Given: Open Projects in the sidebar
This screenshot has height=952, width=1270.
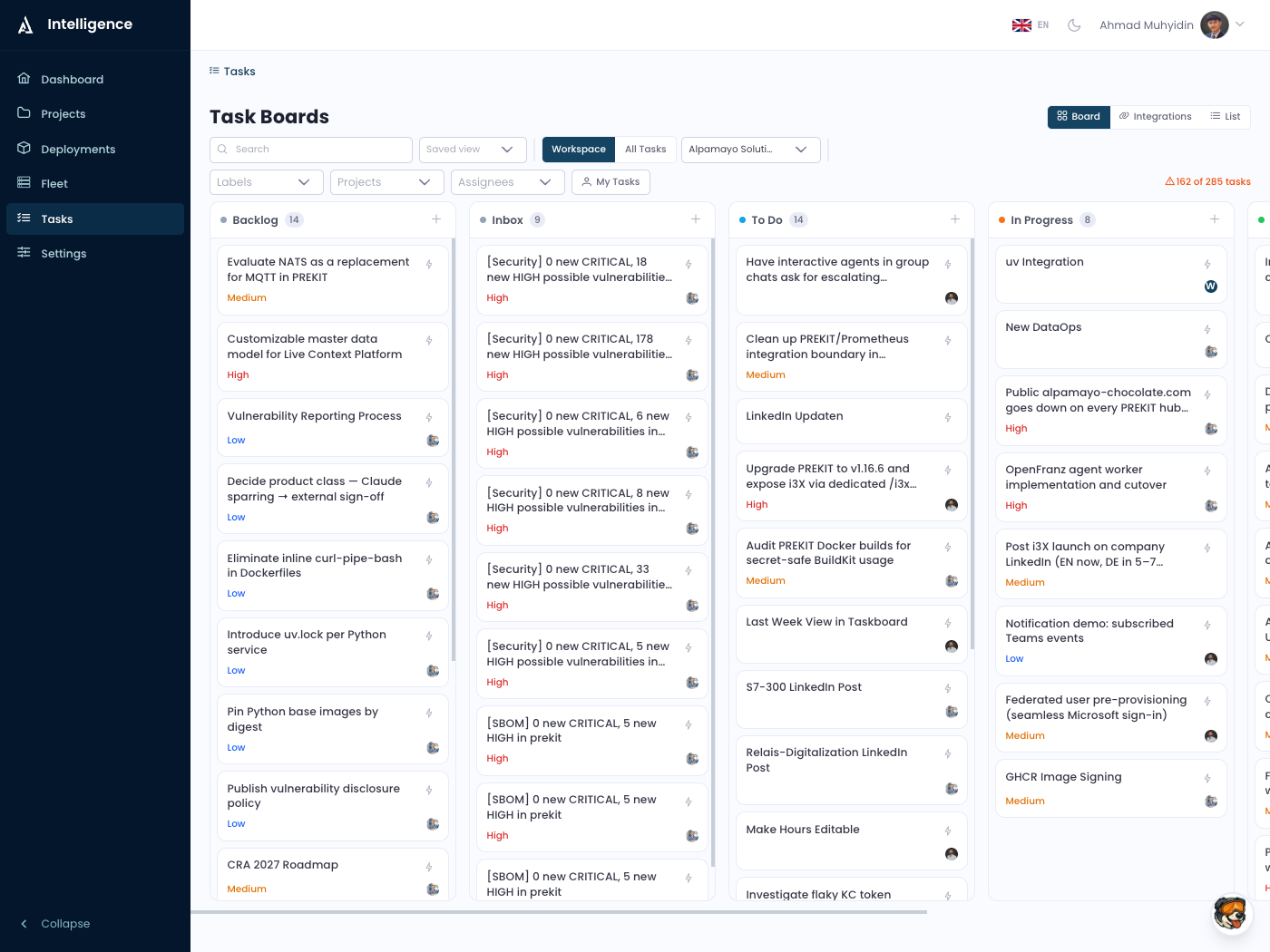Looking at the screenshot, I should click(94, 114).
